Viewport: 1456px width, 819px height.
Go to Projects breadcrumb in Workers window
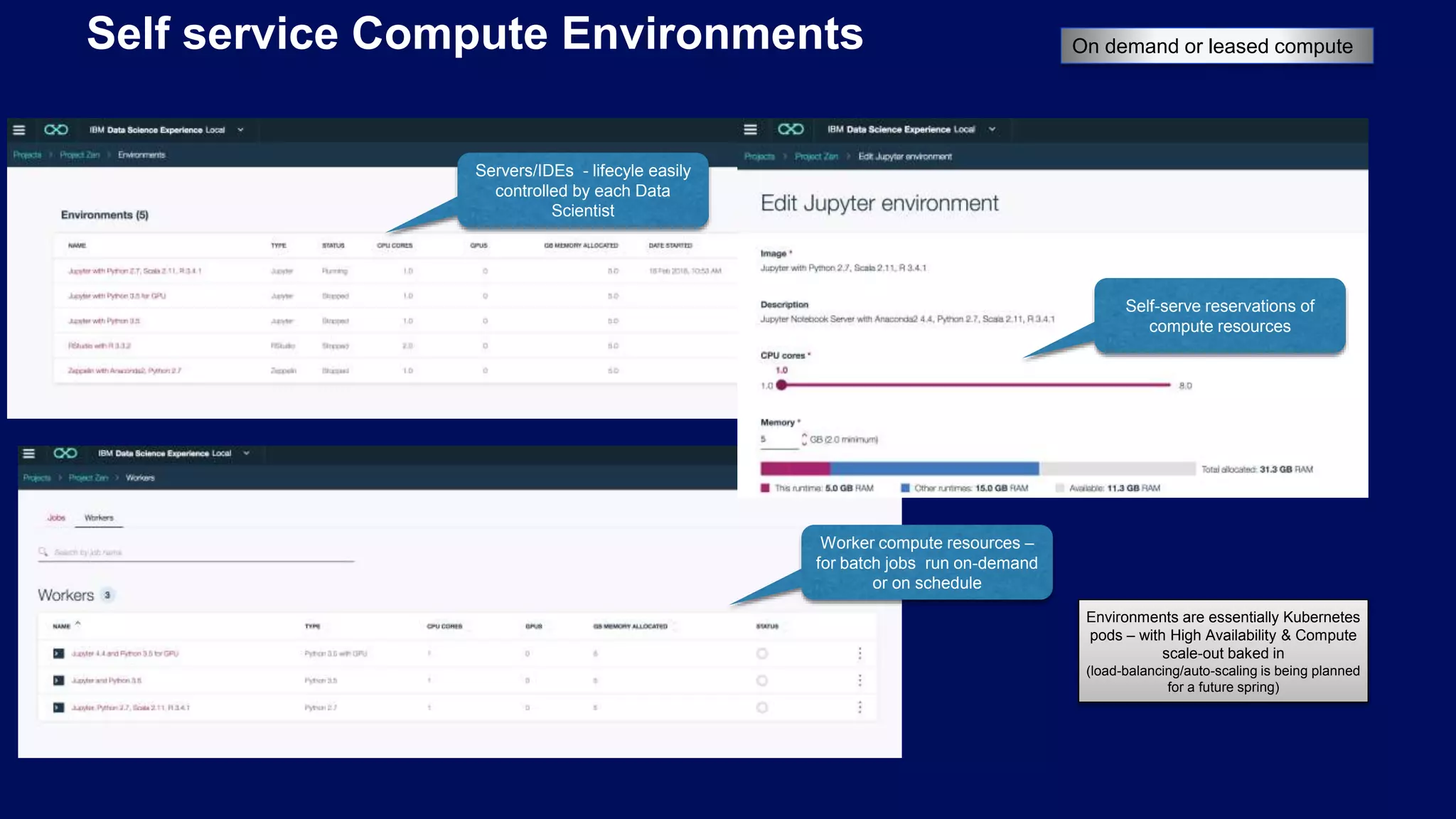coord(37,478)
